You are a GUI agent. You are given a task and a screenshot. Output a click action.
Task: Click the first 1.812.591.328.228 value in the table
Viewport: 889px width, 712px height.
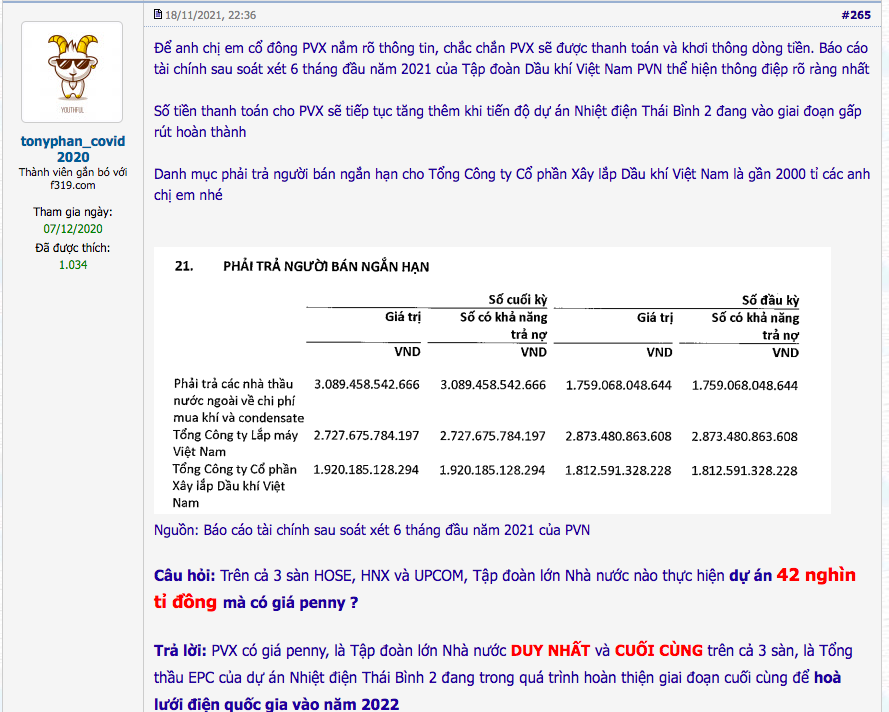click(x=618, y=471)
